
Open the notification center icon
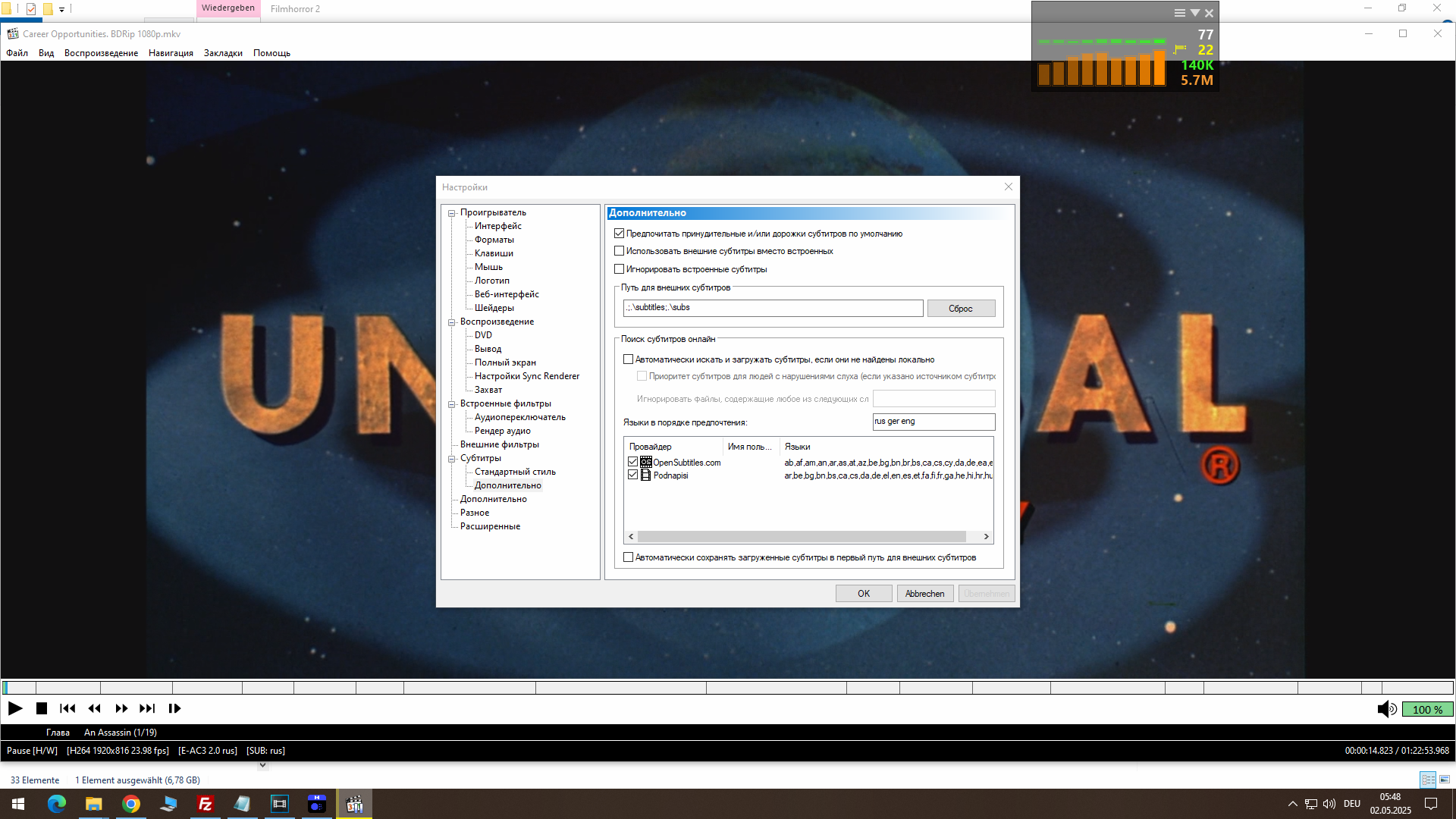1431,804
